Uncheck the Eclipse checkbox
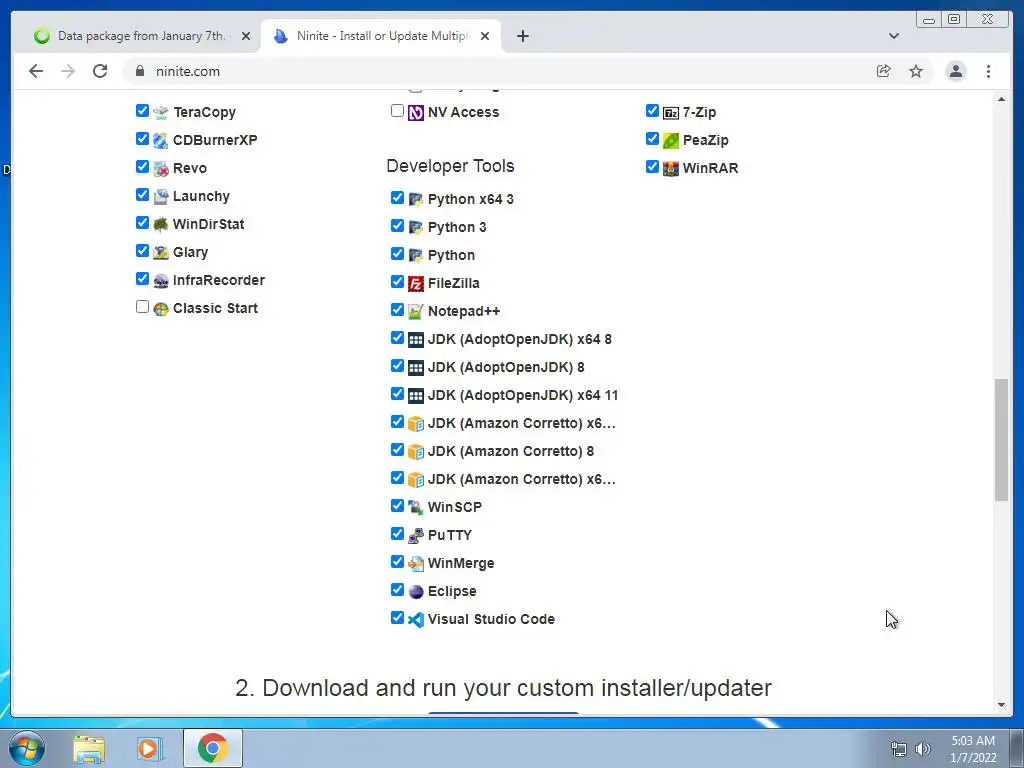 coord(397,590)
